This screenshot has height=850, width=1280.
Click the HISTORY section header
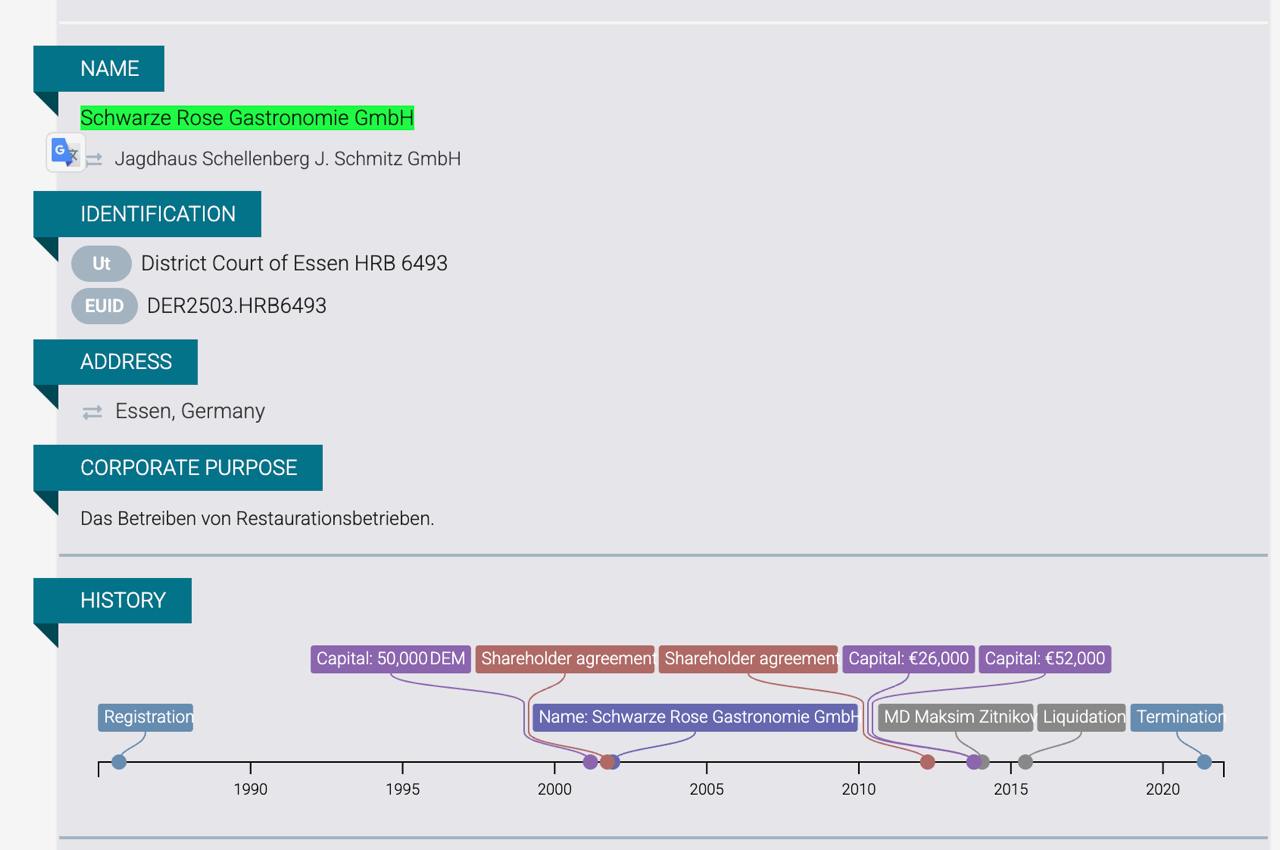[x=123, y=600]
